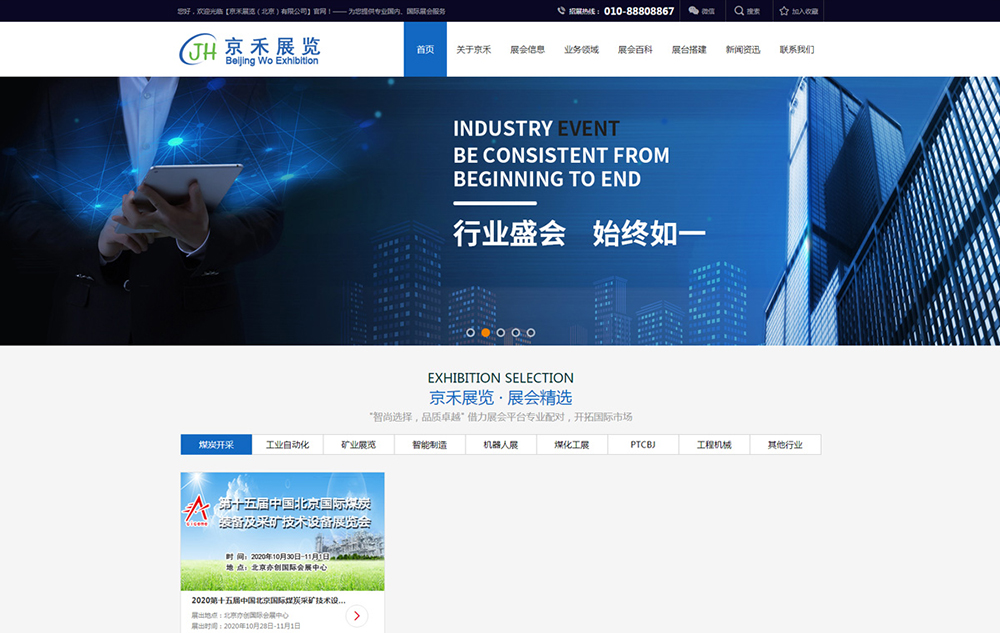Click the 微信 WeChat icon in top bar

pyautogui.click(x=694, y=11)
